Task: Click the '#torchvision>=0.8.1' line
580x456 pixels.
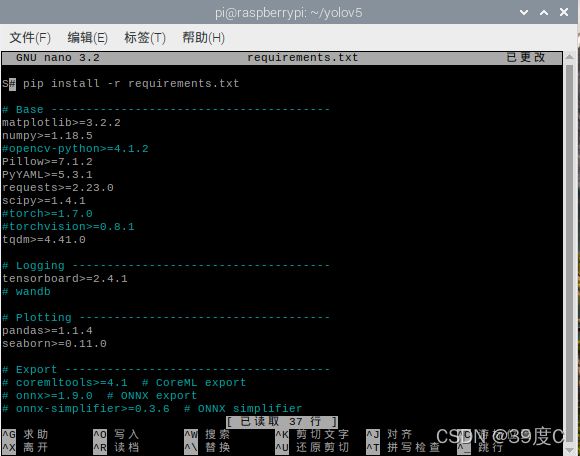Action: [68, 227]
